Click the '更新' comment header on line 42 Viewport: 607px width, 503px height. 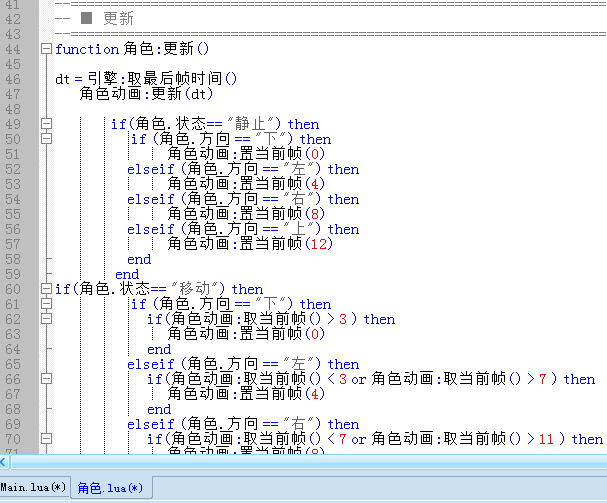click(118, 19)
